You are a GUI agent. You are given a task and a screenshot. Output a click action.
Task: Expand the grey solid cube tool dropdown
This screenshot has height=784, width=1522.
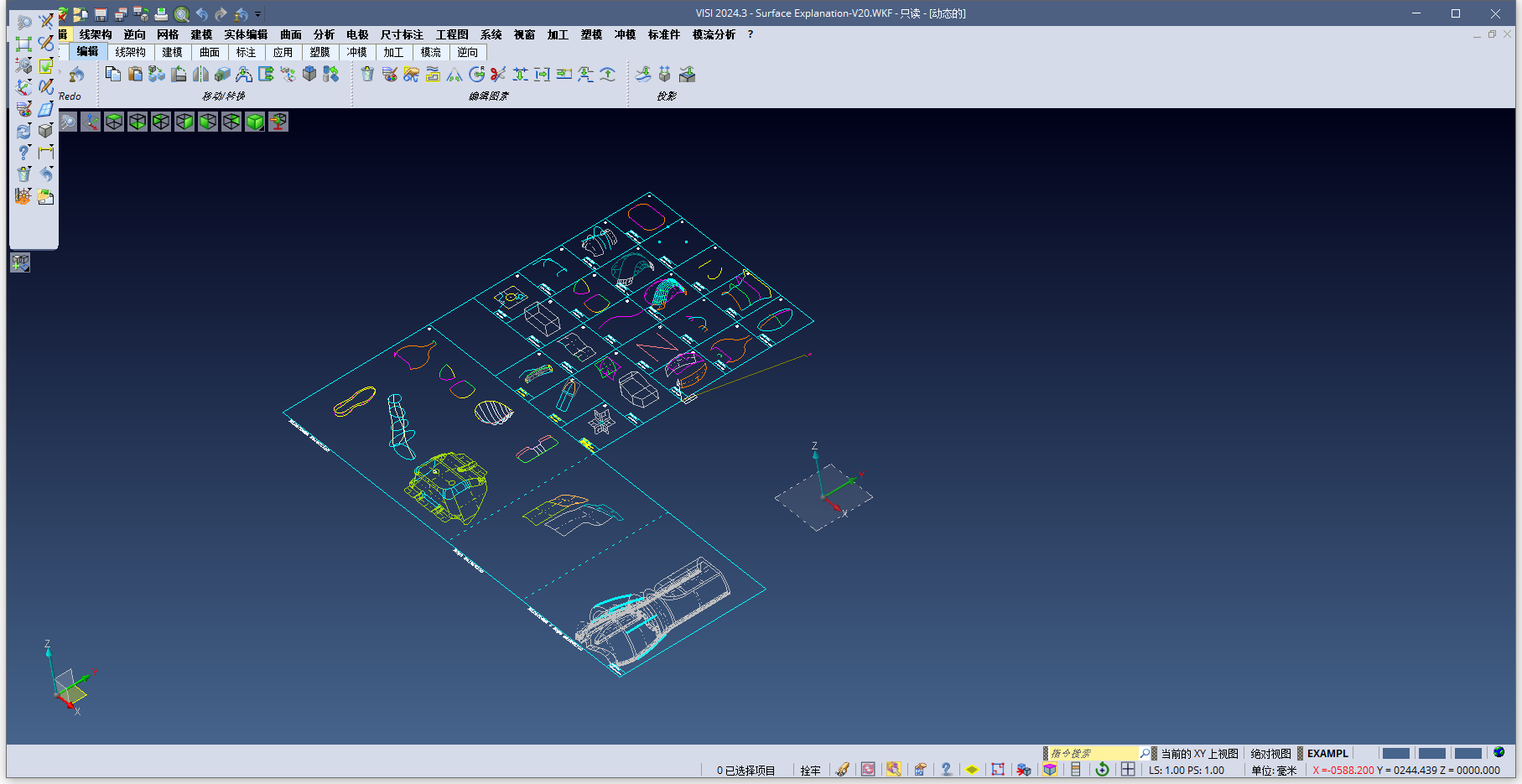[46, 131]
